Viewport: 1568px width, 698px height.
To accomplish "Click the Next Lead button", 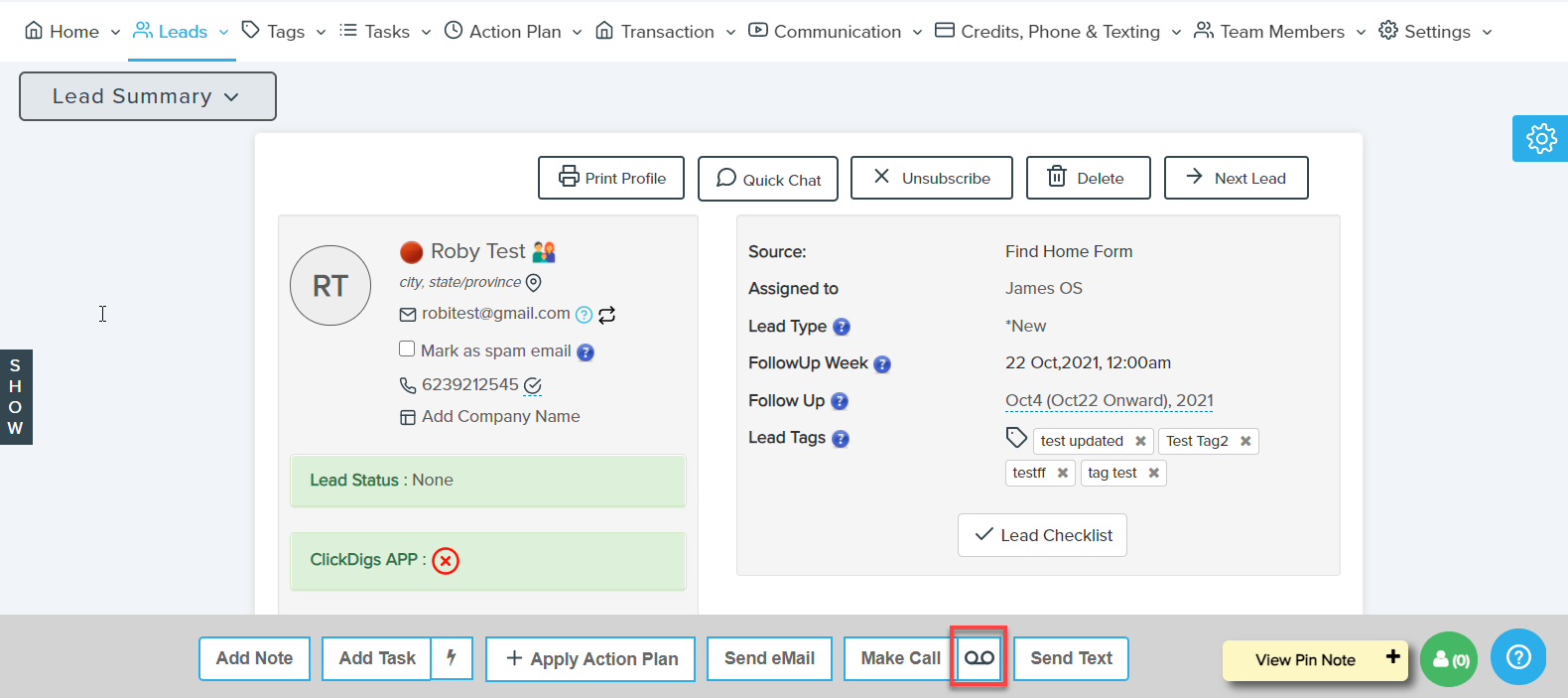I will tap(1236, 178).
